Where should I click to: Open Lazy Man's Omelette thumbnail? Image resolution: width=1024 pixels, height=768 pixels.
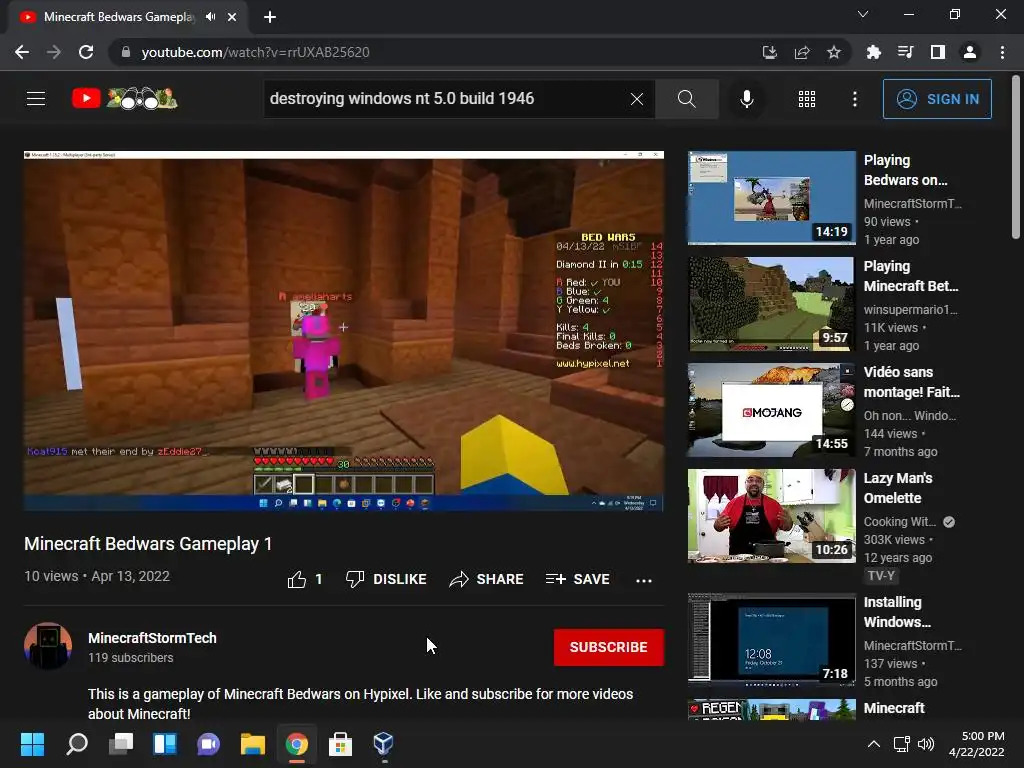tap(771, 516)
